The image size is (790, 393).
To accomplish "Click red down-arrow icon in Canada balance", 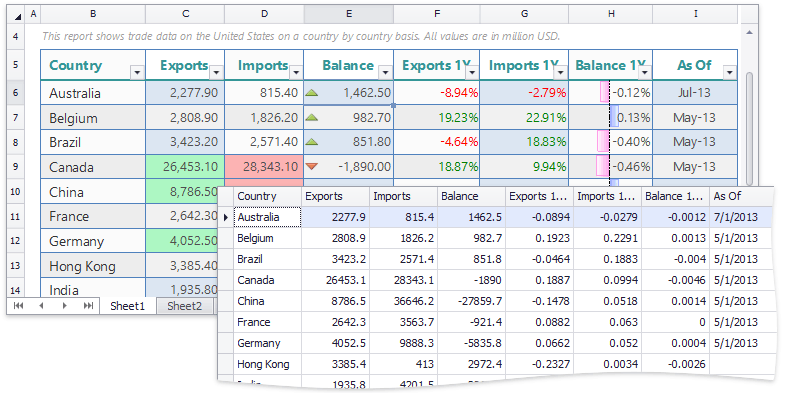I will click(312, 166).
